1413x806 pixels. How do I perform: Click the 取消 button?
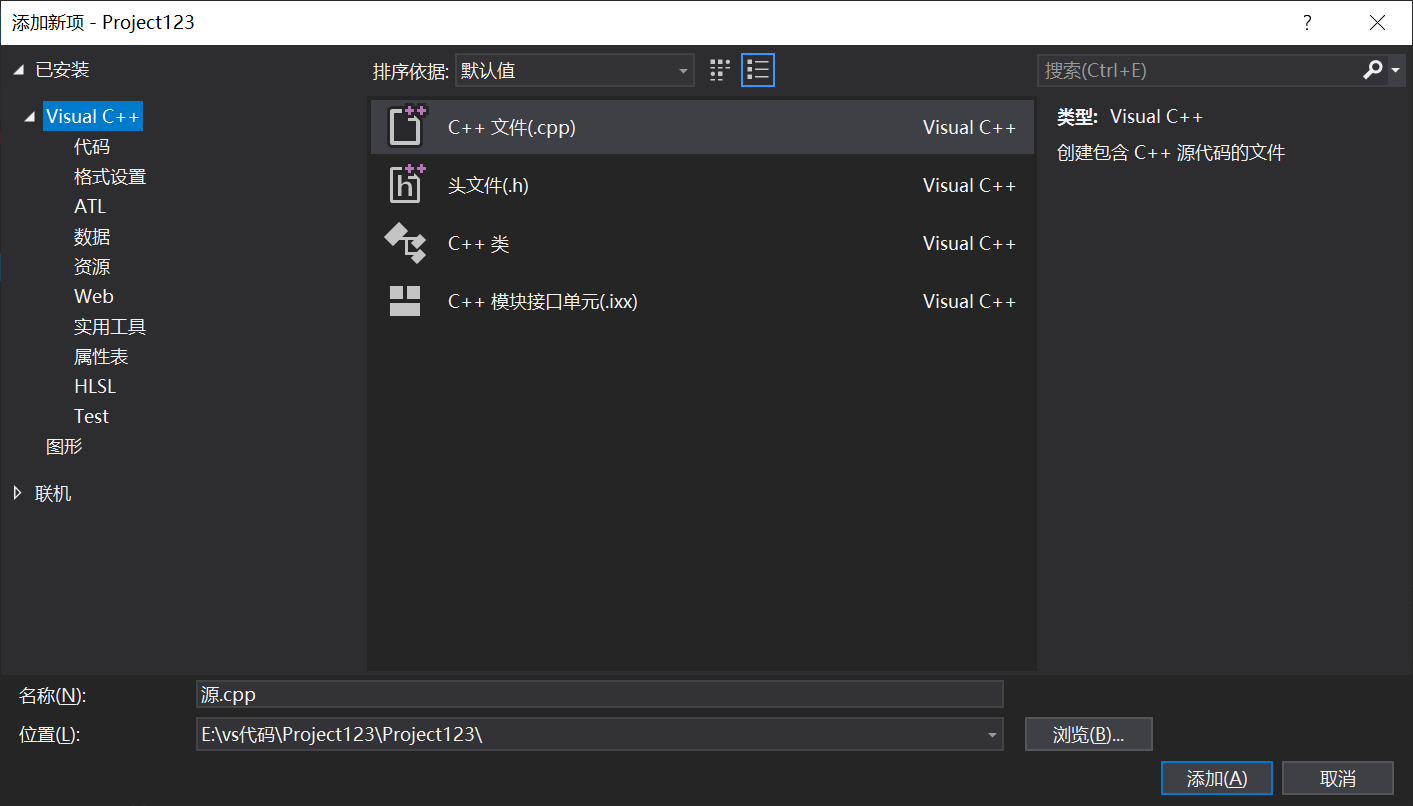pyautogui.click(x=1337, y=777)
